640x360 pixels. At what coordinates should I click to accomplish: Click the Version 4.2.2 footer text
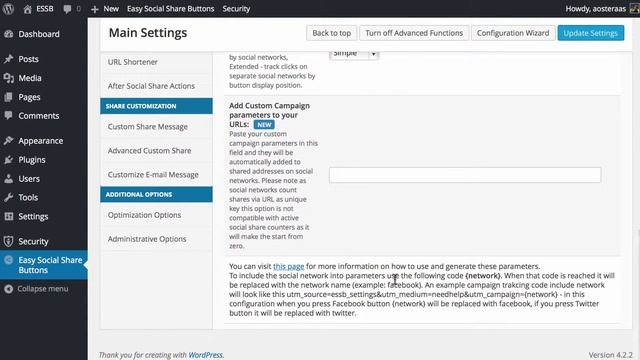610,355
